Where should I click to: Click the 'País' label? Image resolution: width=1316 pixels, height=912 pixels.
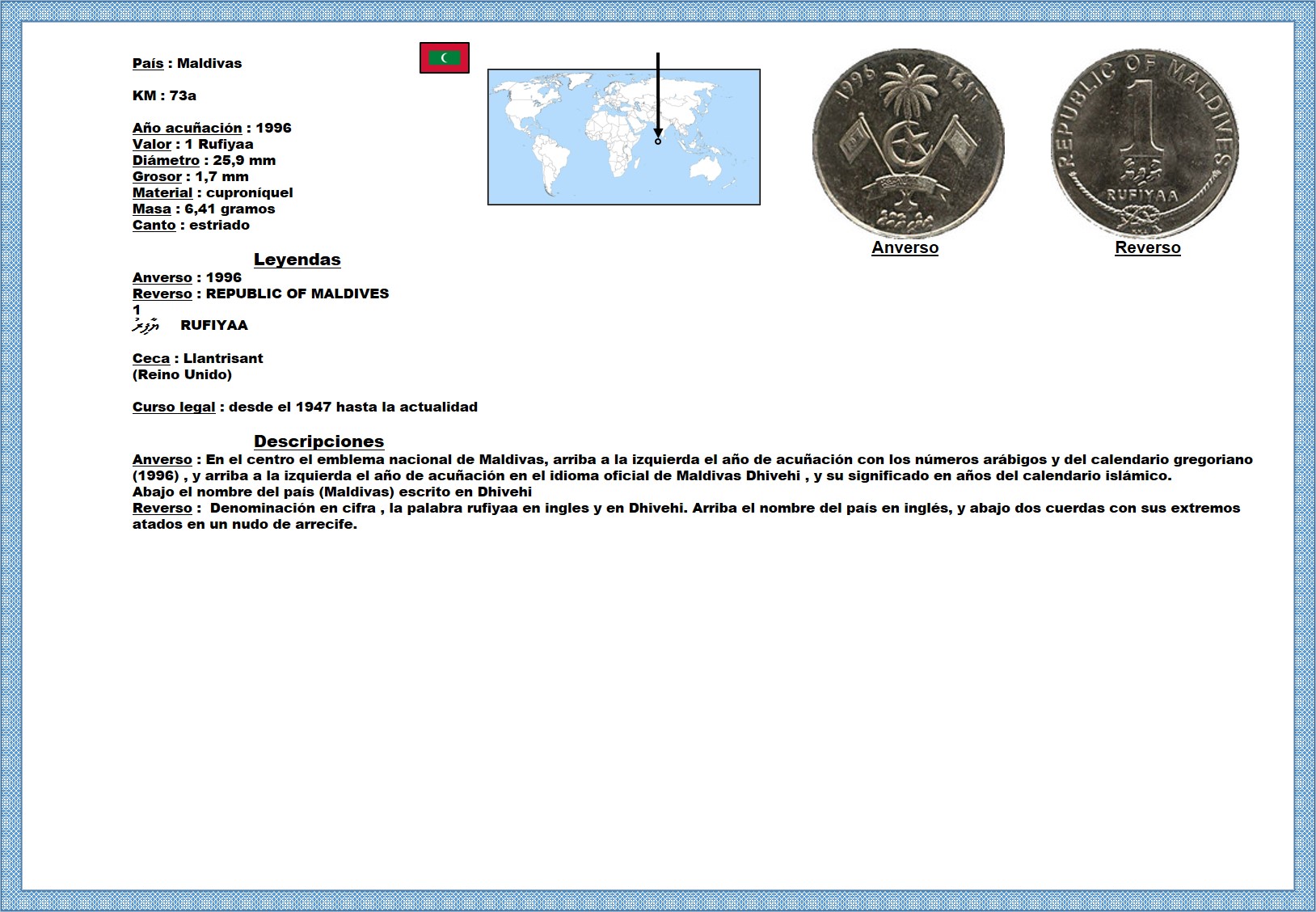coord(148,64)
